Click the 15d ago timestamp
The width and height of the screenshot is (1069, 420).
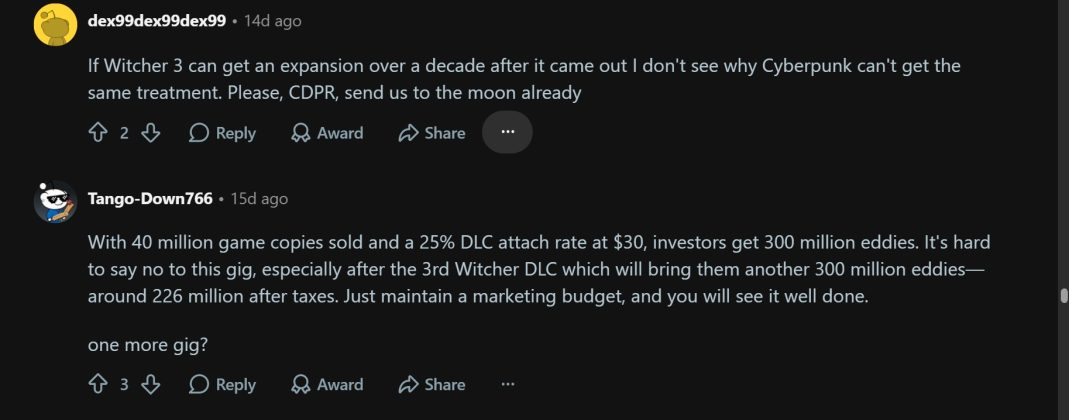coord(259,199)
